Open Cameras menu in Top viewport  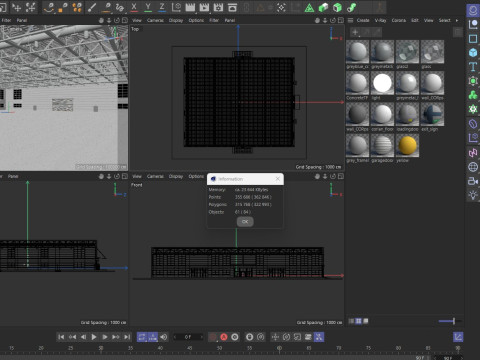point(155,20)
